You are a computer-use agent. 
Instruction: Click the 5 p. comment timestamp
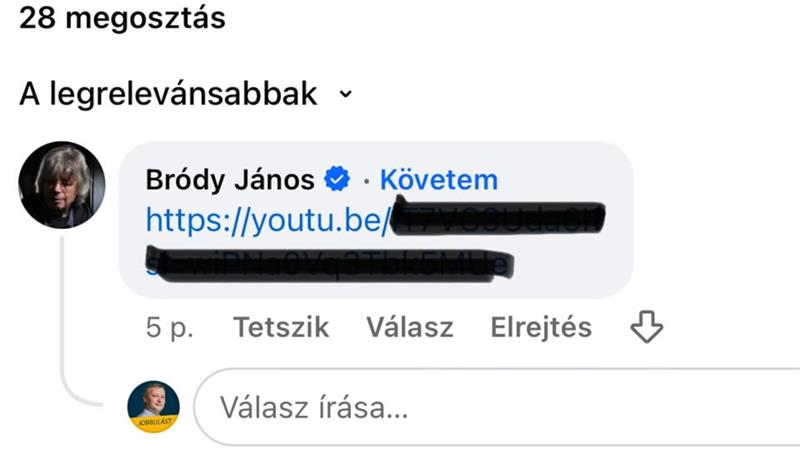(x=169, y=327)
